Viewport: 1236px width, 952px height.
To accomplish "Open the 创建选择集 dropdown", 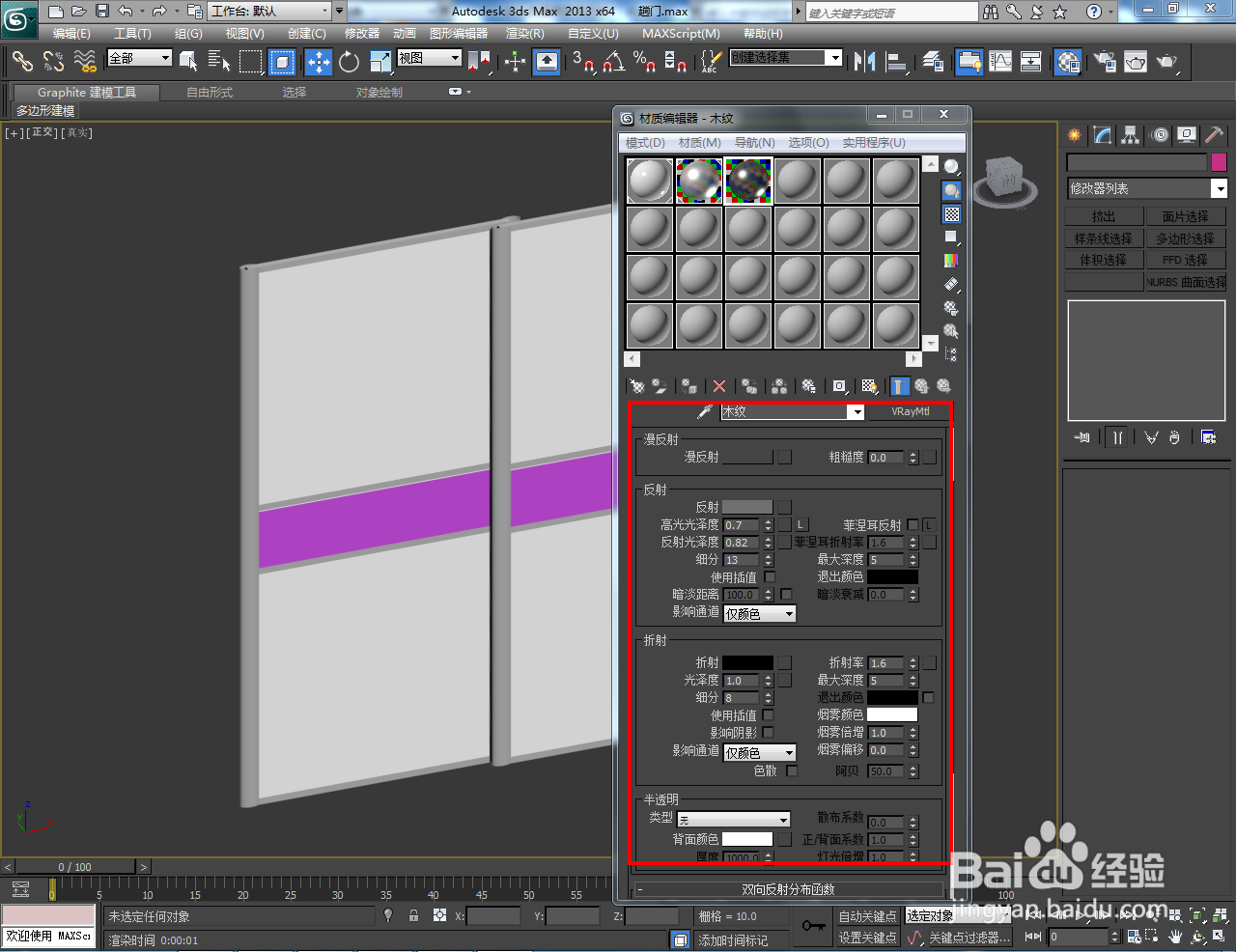I will (x=786, y=58).
